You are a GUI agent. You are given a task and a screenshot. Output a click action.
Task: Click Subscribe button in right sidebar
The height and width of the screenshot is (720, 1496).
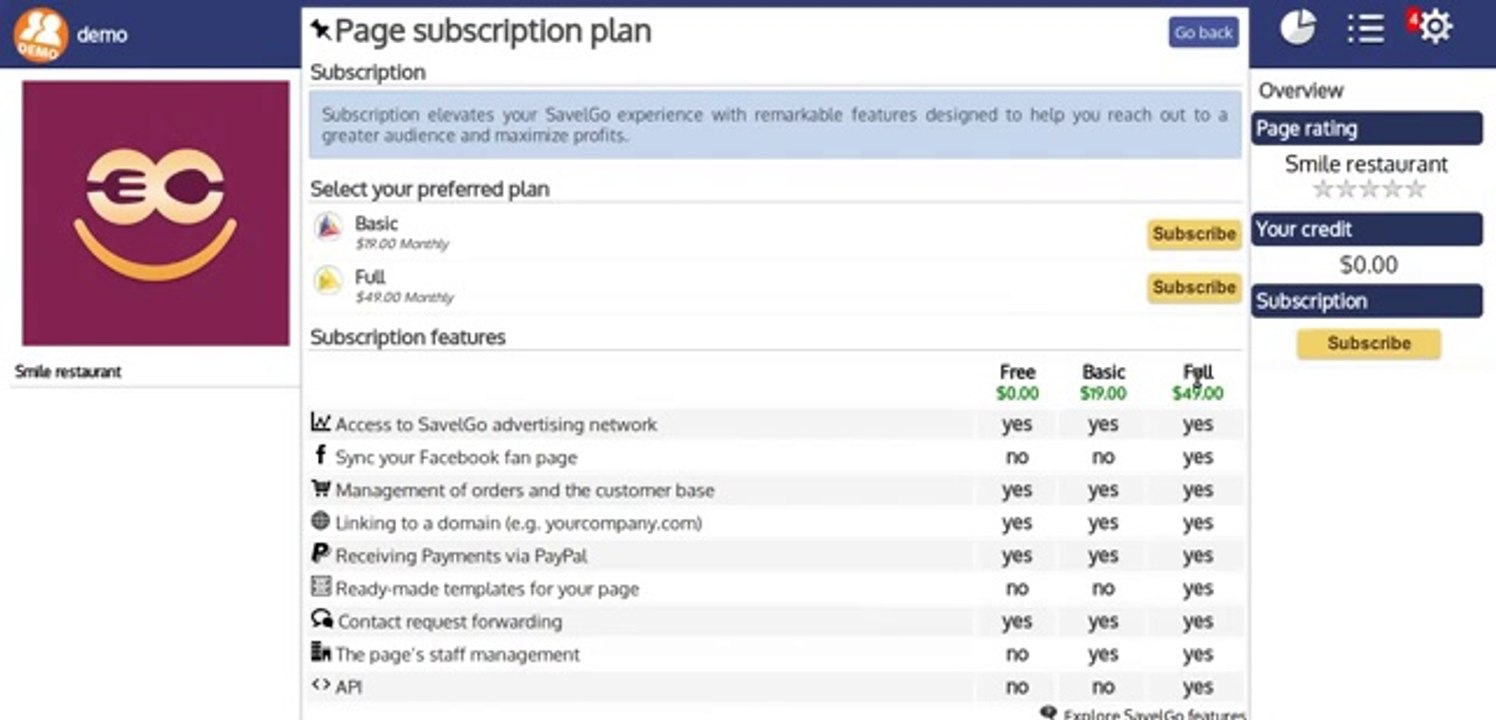click(x=1369, y=343)
